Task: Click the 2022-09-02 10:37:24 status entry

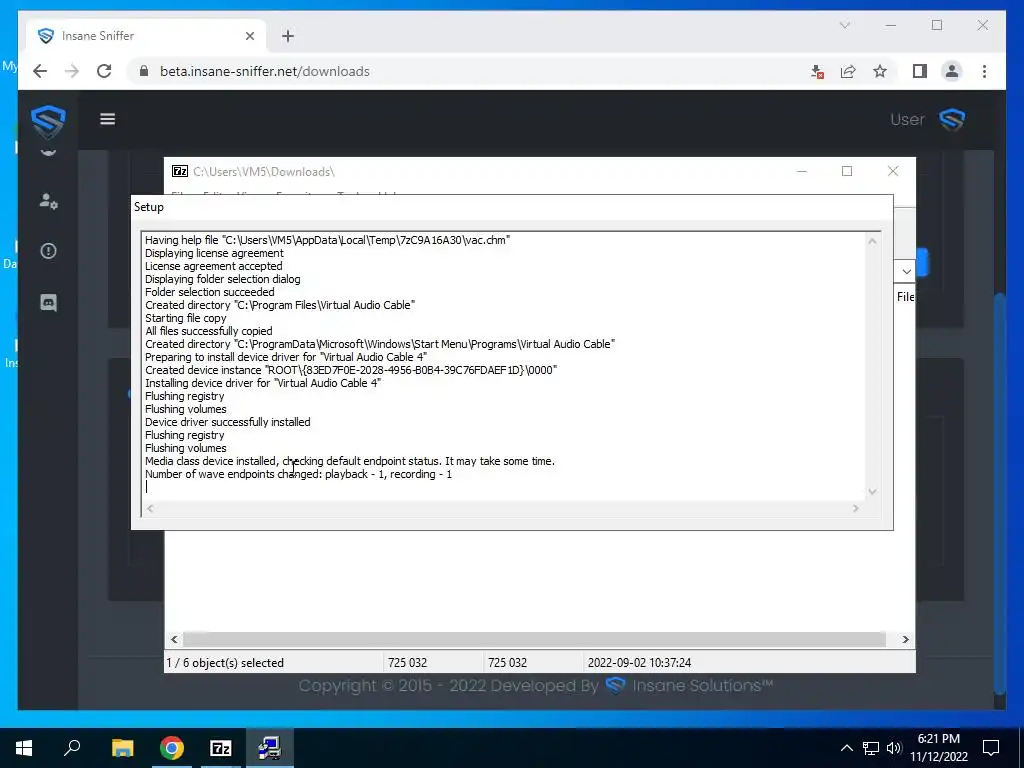Action: point(639,662)
